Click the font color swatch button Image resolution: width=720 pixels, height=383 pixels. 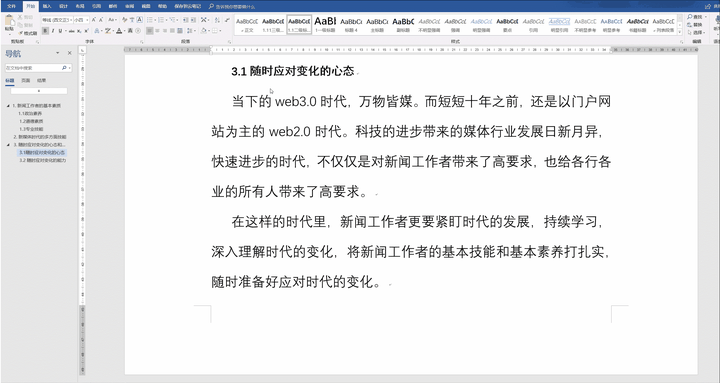[119, 31]
